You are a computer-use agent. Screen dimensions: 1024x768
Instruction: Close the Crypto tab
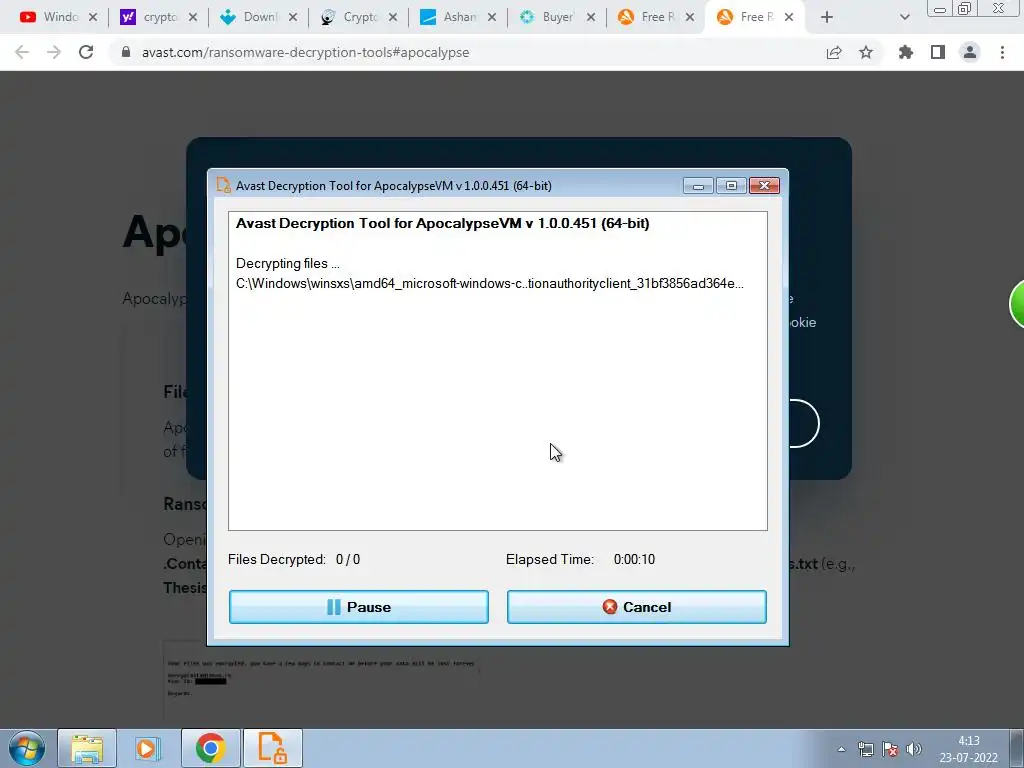pyautogui.click(x=392, y=18)
